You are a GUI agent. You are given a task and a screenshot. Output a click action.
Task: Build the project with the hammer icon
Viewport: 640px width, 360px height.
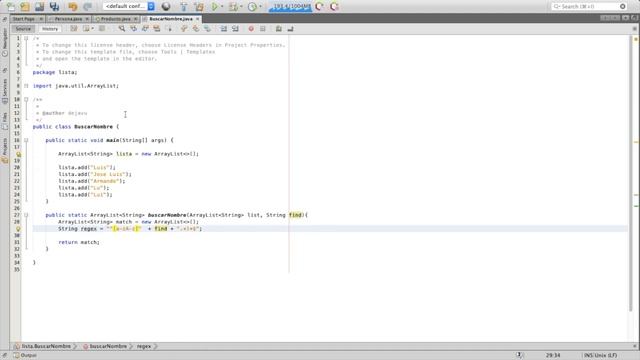[184, 7]
